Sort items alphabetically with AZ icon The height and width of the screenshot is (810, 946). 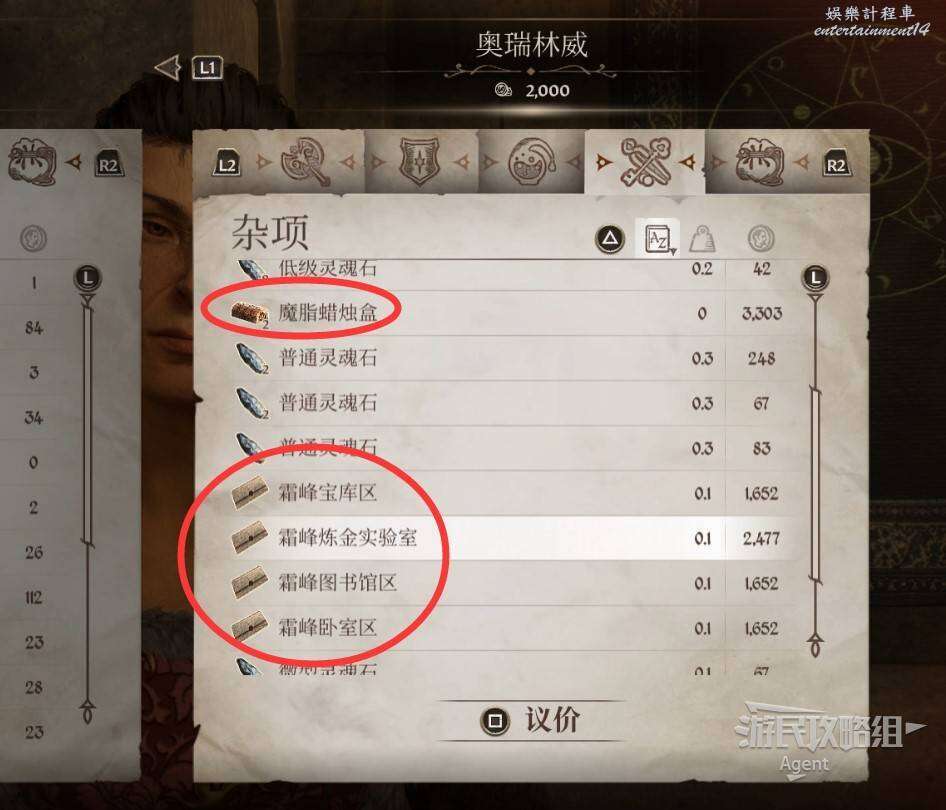point(659,239)
